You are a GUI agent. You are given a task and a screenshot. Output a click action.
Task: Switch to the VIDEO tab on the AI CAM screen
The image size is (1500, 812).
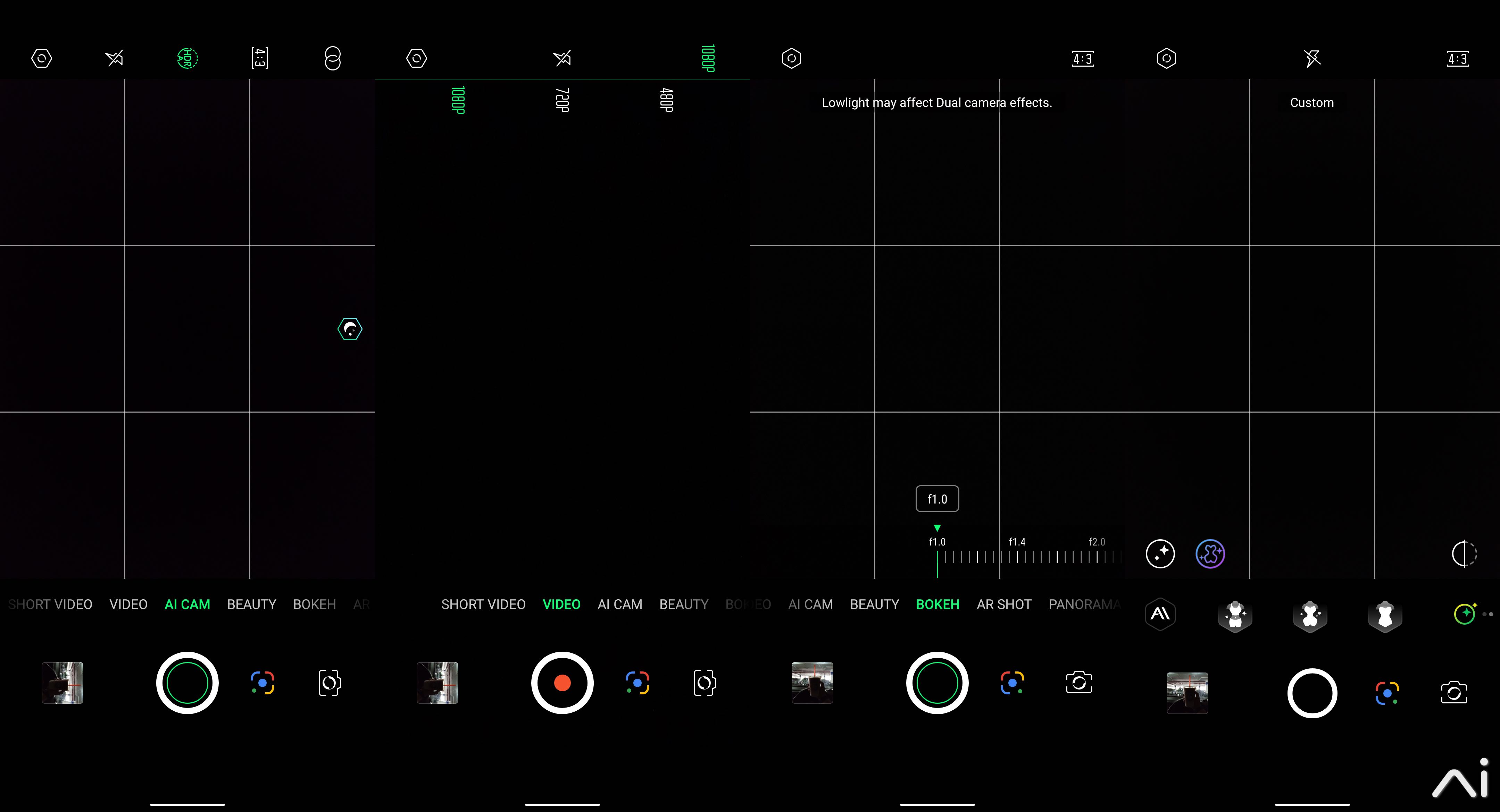[x=128, y=604]
